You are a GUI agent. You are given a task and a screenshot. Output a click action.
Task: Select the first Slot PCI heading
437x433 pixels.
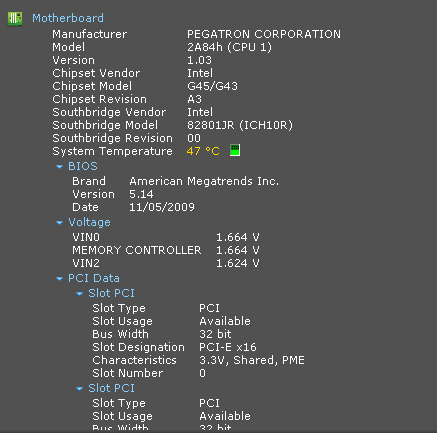pos(111,293)
